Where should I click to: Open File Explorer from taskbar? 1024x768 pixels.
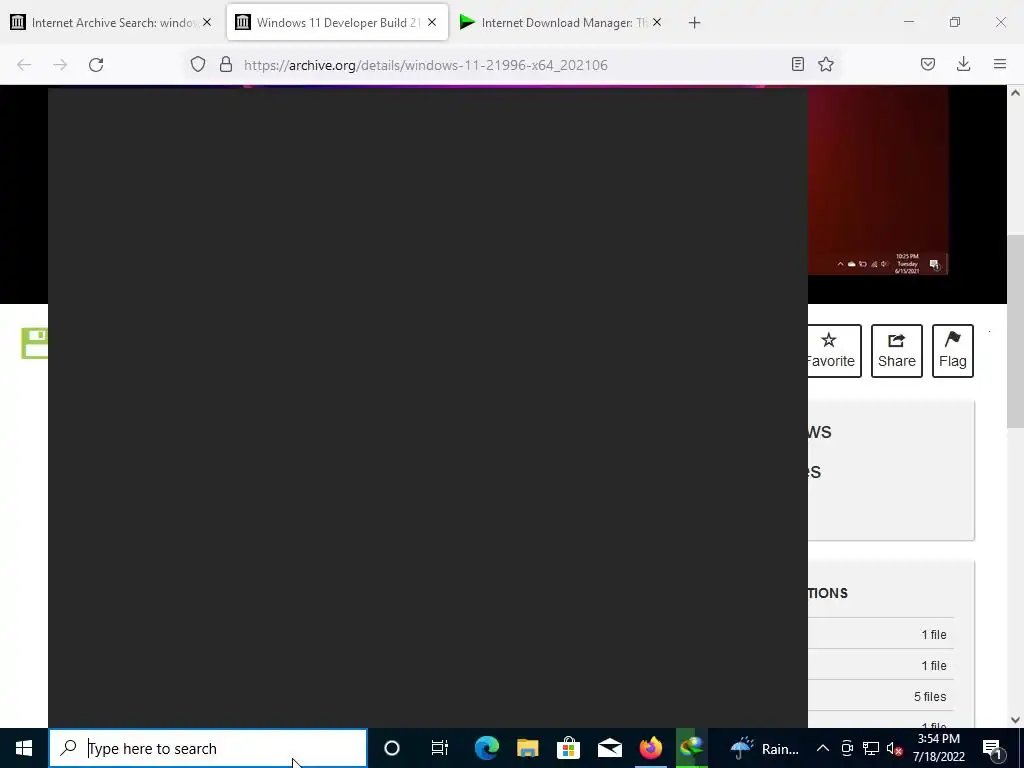pyautogui.click(x=528, y=748)
